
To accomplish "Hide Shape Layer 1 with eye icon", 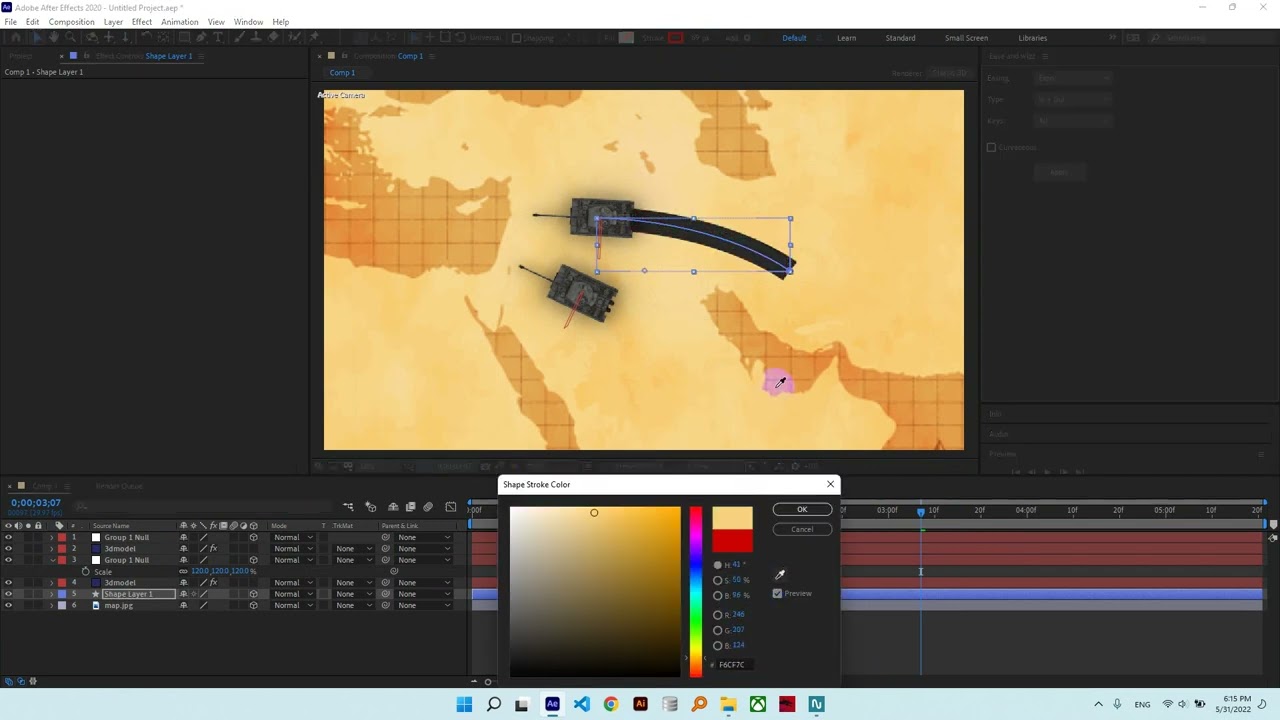I will (x=8, y=594).
